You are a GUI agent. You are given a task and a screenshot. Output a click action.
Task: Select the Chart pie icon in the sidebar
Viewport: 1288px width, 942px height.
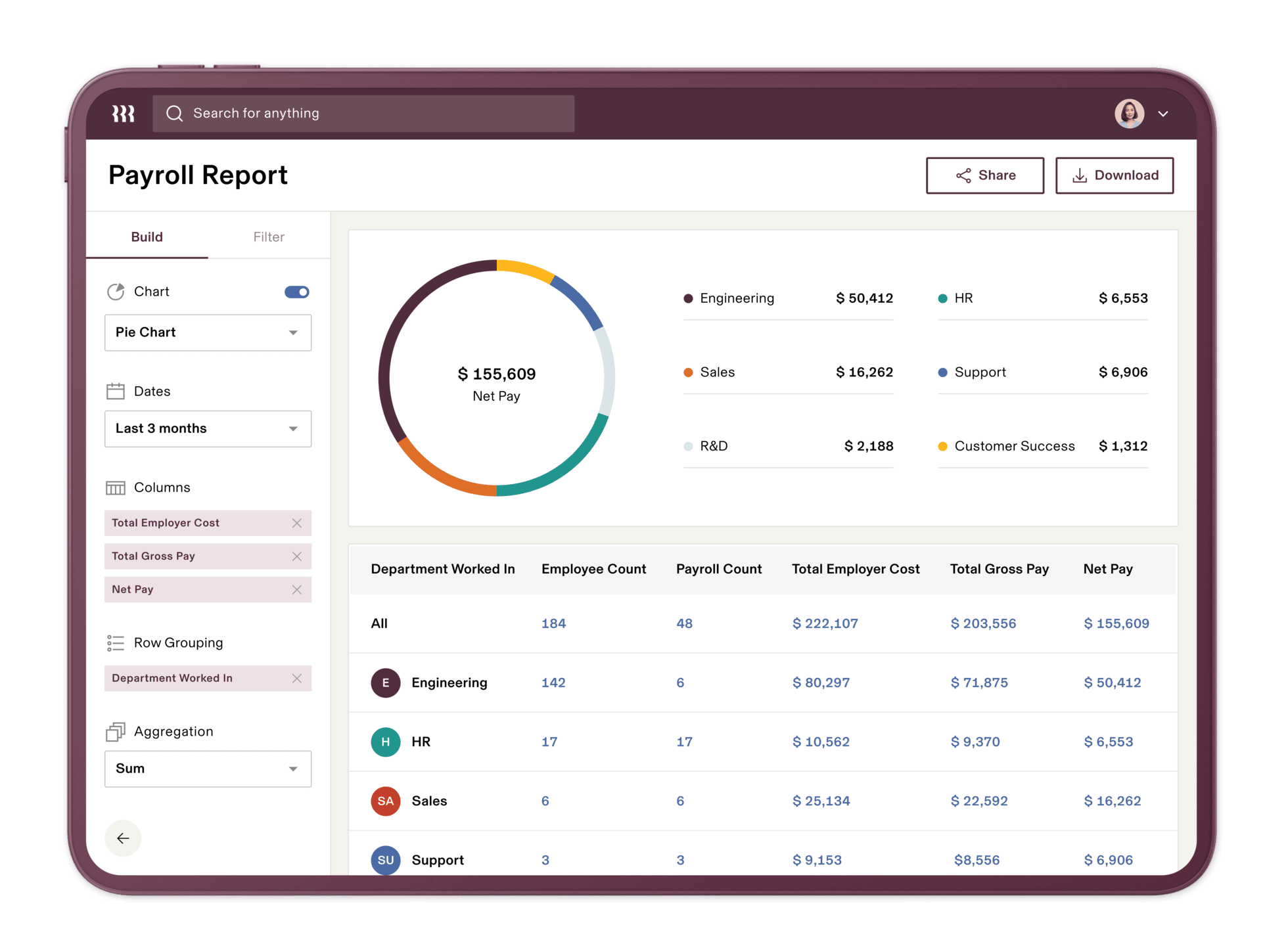116,292
